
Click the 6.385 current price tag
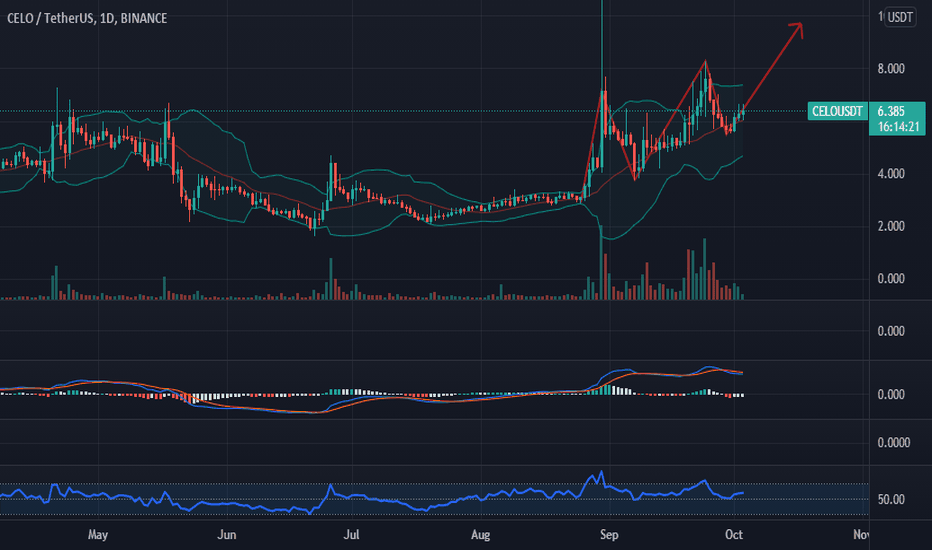891,111
